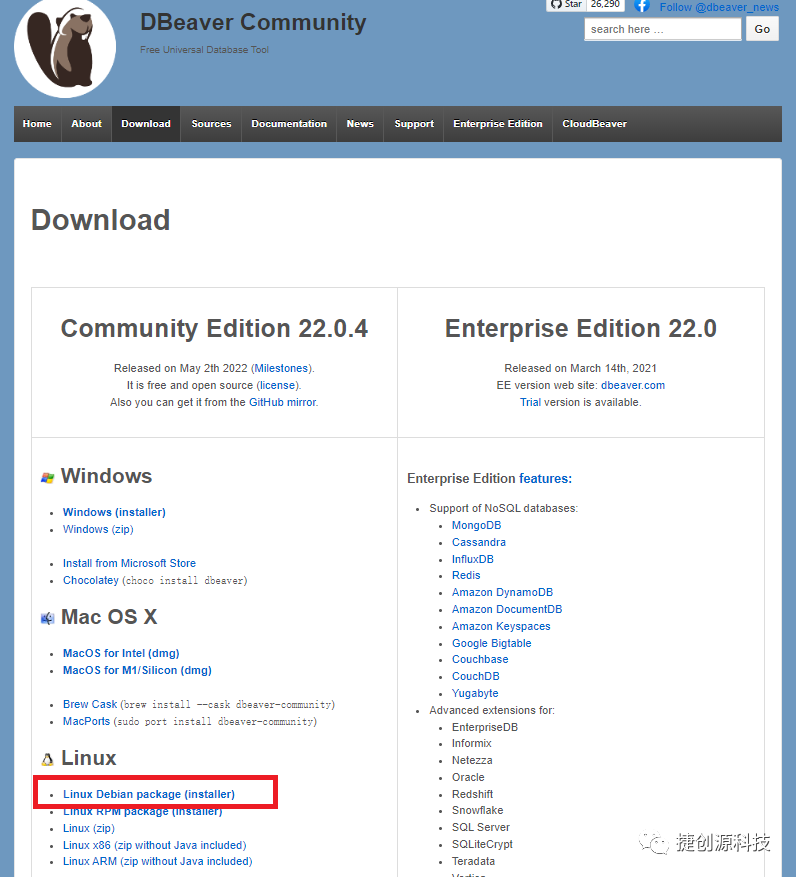Open the InfluxDB link

(473, 559)
